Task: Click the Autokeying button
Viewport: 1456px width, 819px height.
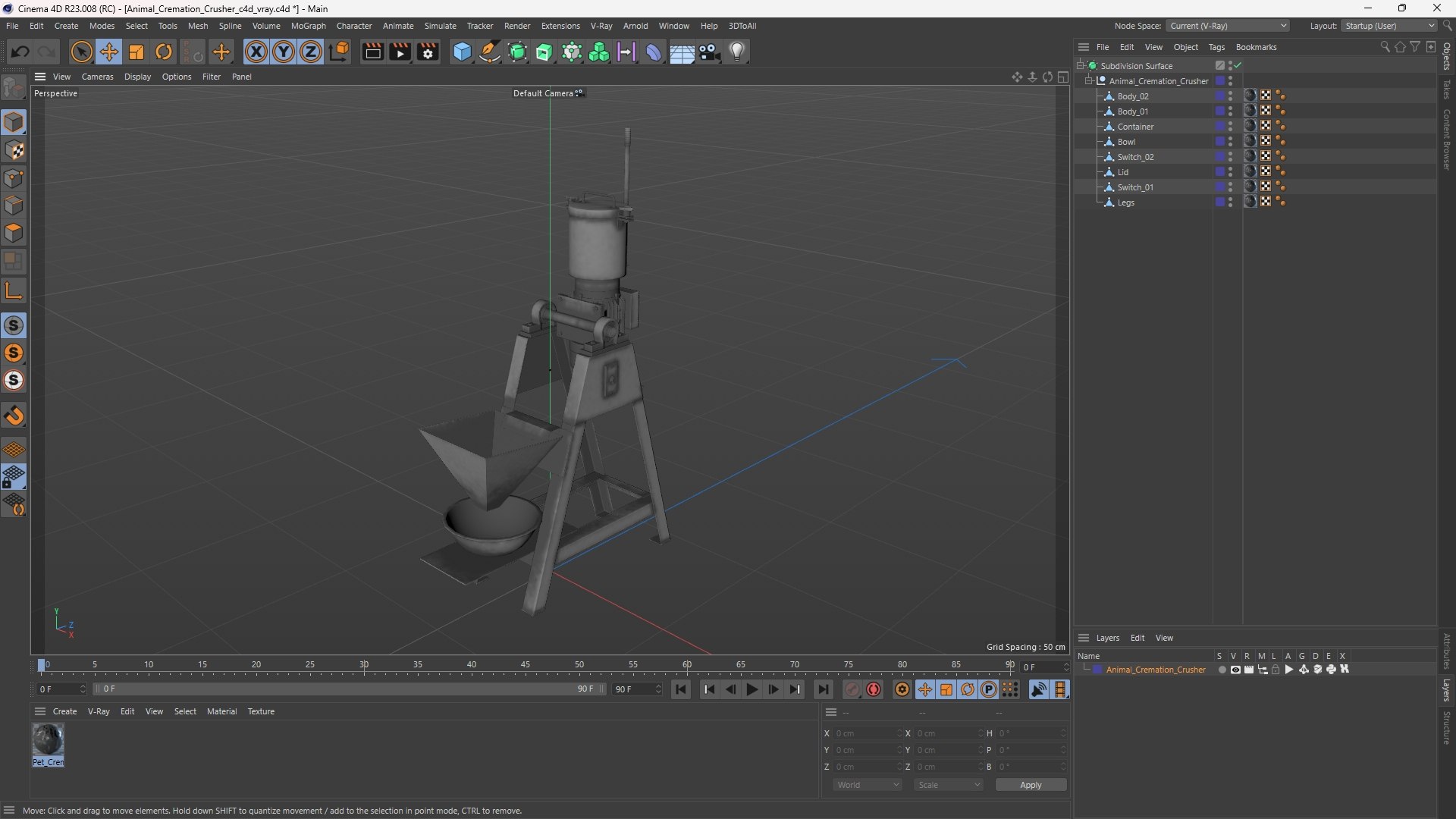Action: point(874,689)
